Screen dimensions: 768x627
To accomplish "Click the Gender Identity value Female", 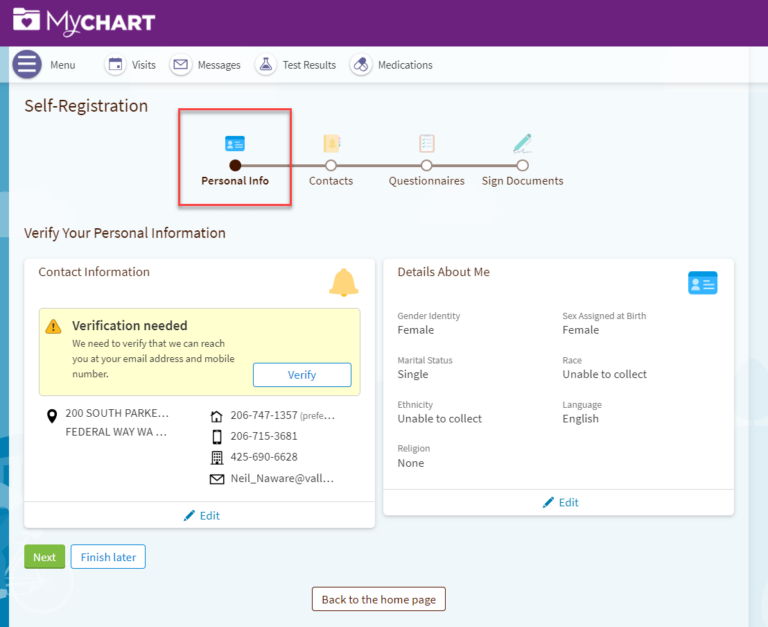I will (x=416, y=330).
